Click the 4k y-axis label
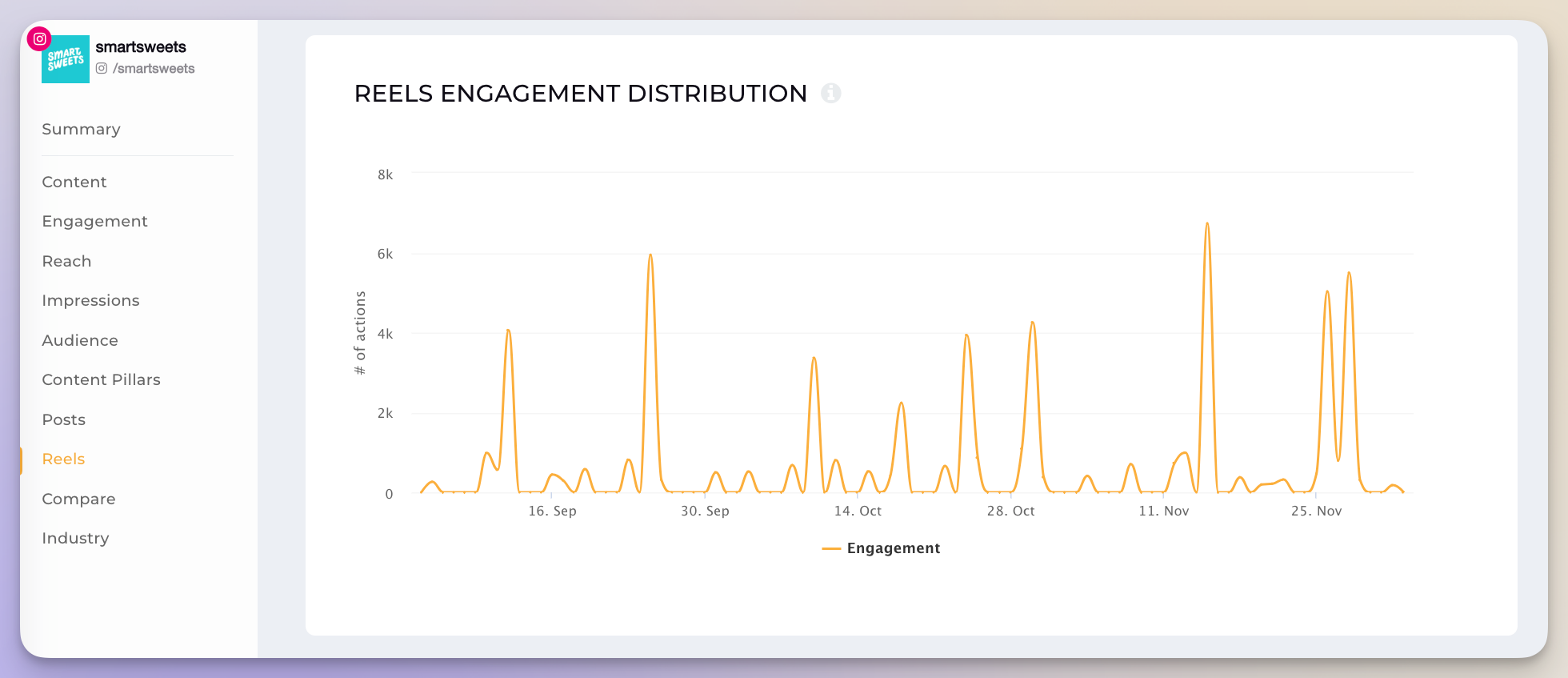Viewport: 1568px width, 678px height. [385, 334]
